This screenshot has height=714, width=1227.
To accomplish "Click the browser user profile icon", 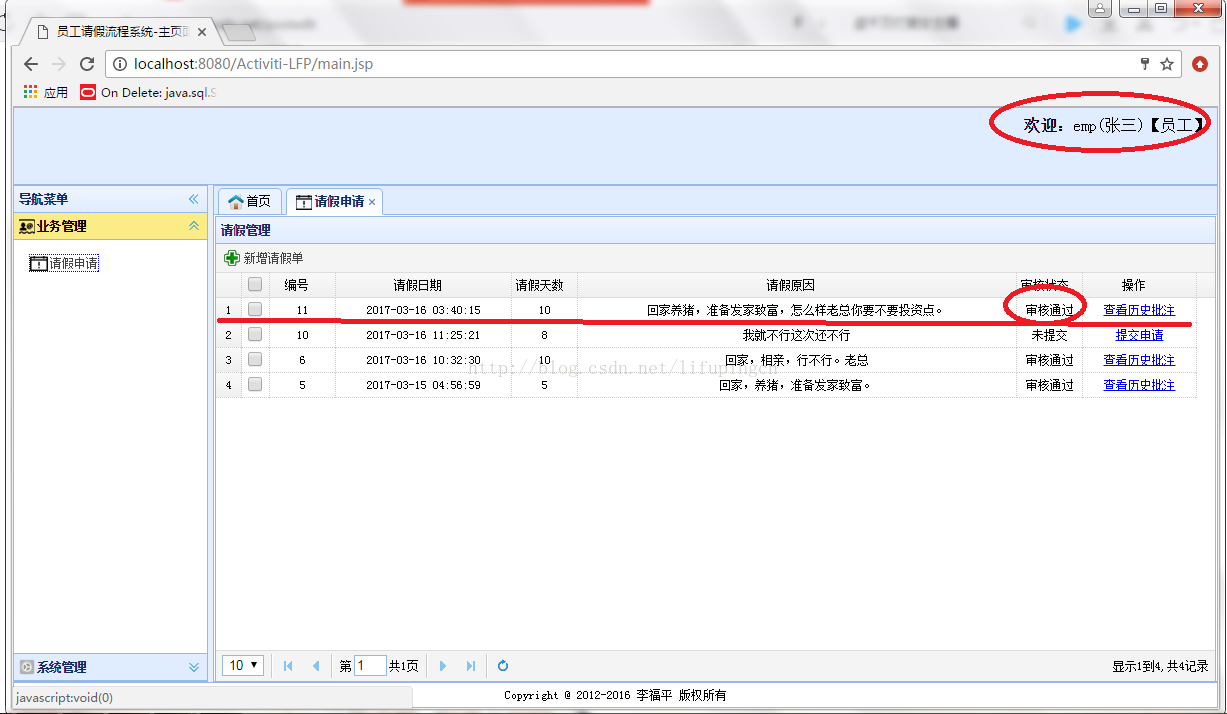I will (x=1100, y=8).
